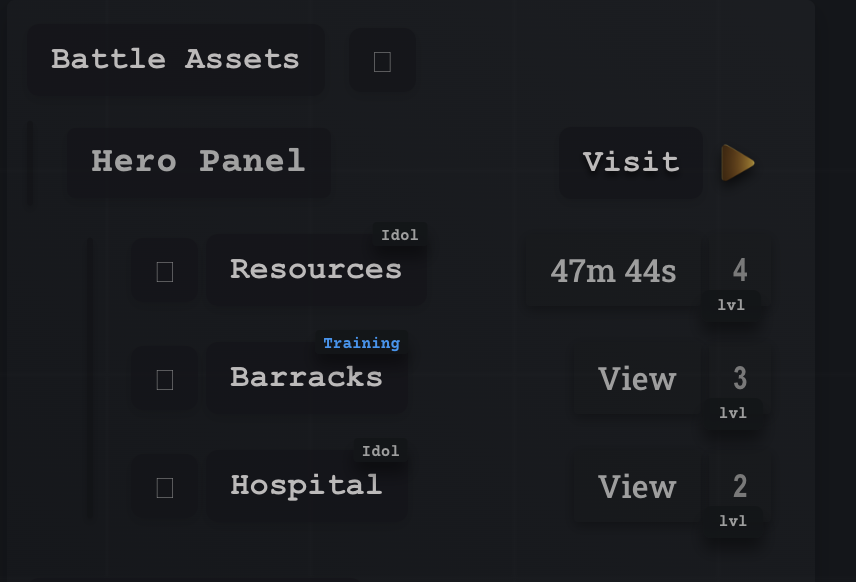Click the Idol tag above Resources
Screen dimensions: 856x582
pyautogui.click(x=400, y=235)
